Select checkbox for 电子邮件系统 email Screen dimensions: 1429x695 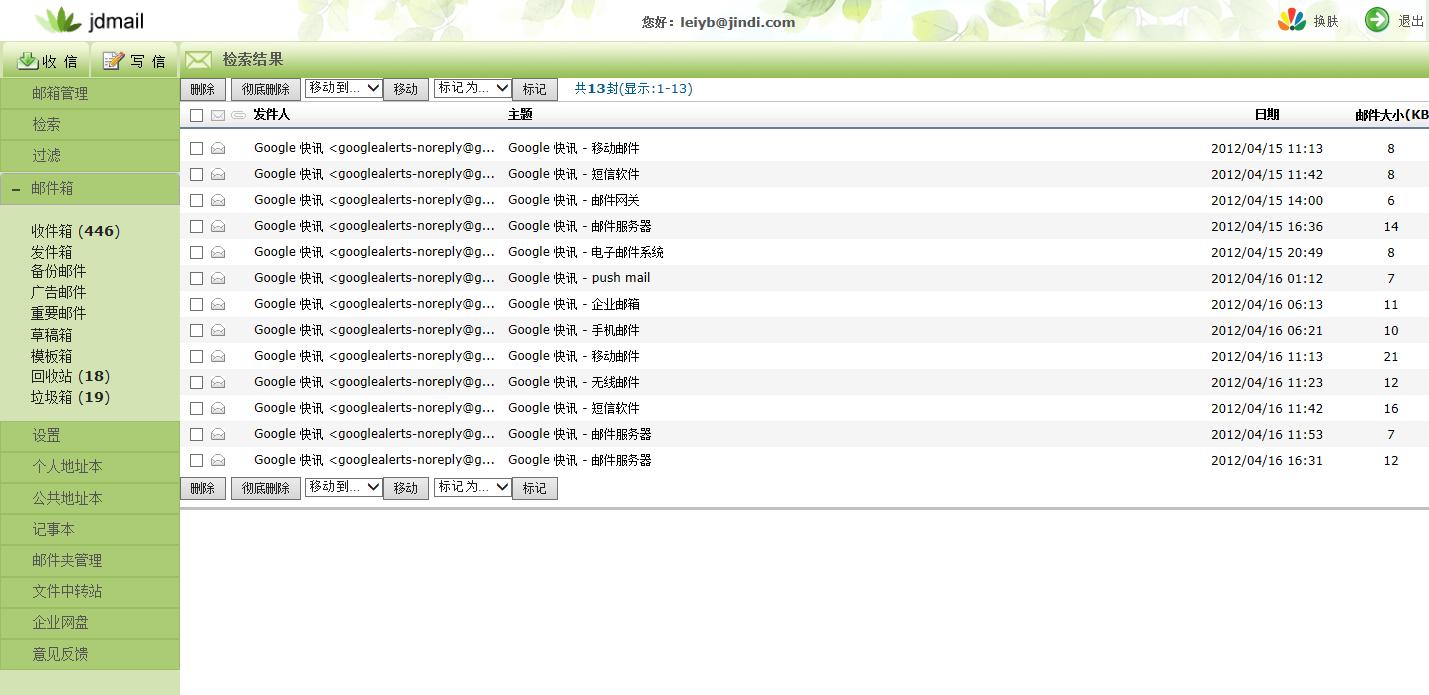pos(197,252)
